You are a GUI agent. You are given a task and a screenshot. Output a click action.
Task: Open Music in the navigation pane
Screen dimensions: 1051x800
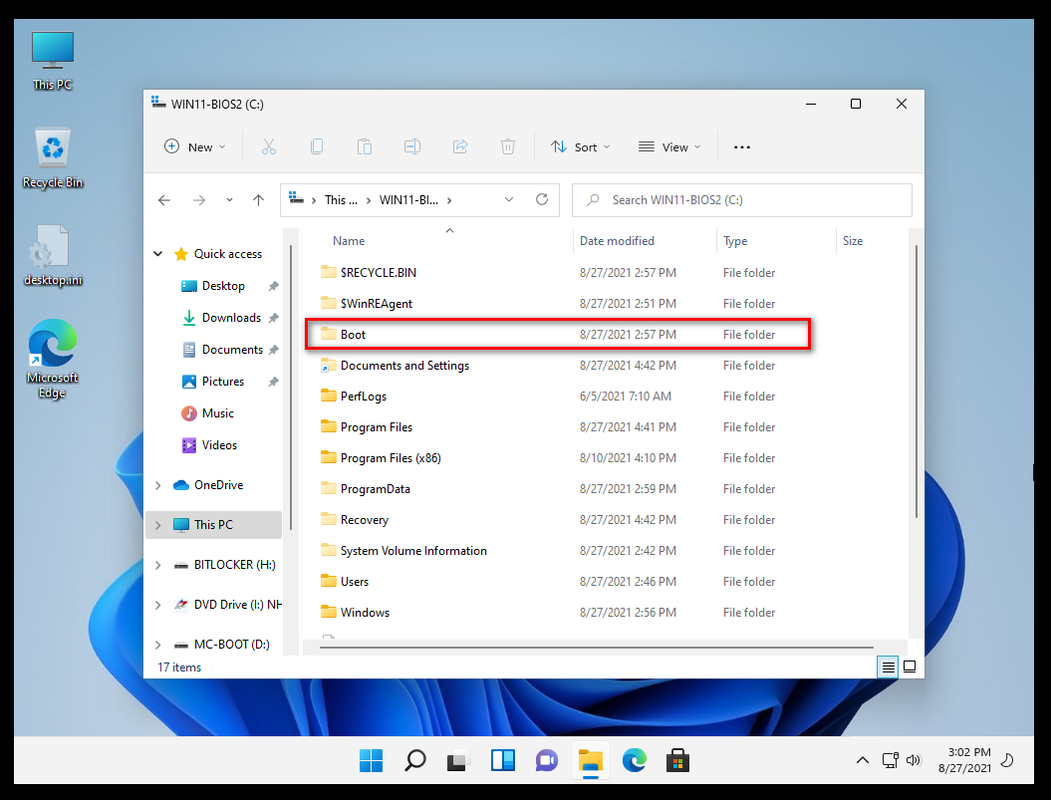tap(218, 413)
